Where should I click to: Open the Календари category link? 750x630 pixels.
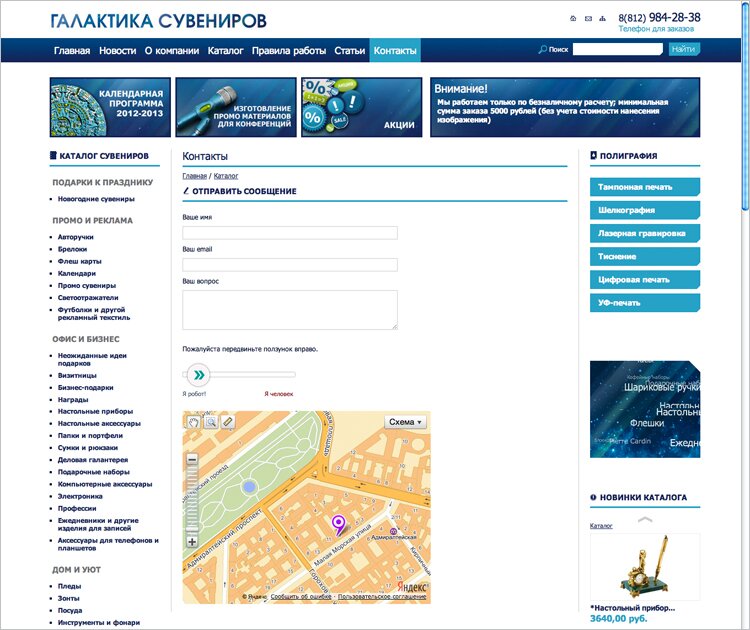pos(77,274)
